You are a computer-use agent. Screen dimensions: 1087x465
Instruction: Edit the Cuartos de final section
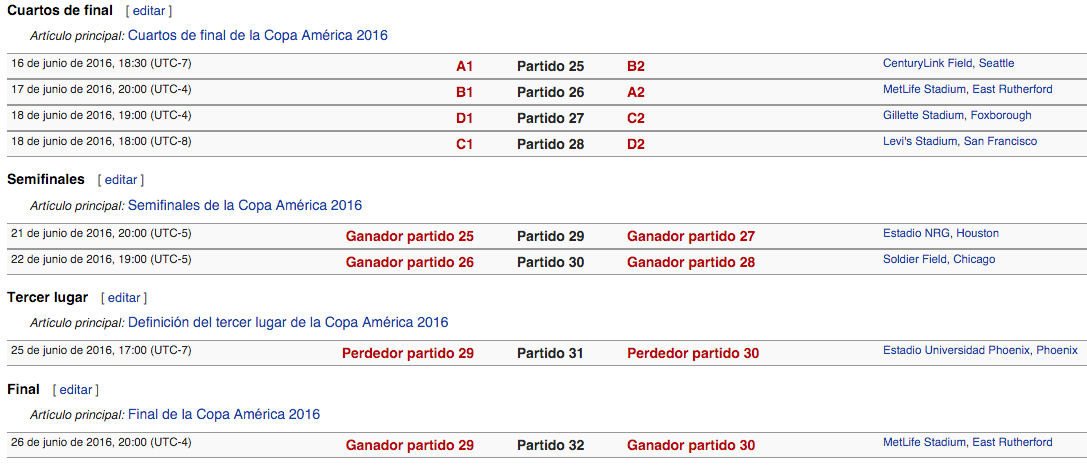click(x=149, y=11)
